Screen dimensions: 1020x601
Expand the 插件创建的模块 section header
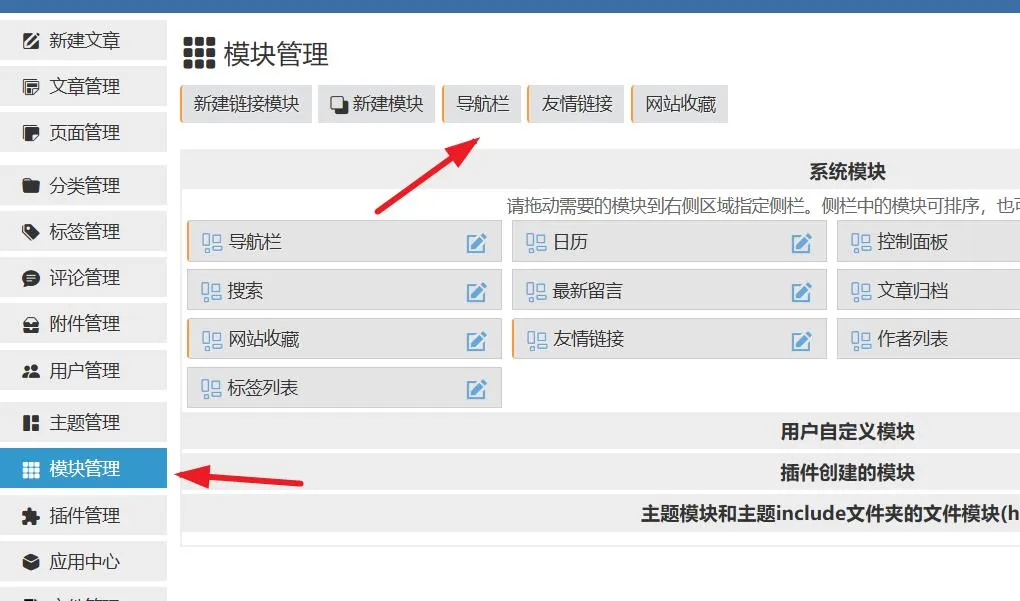(x=847, y=473)
